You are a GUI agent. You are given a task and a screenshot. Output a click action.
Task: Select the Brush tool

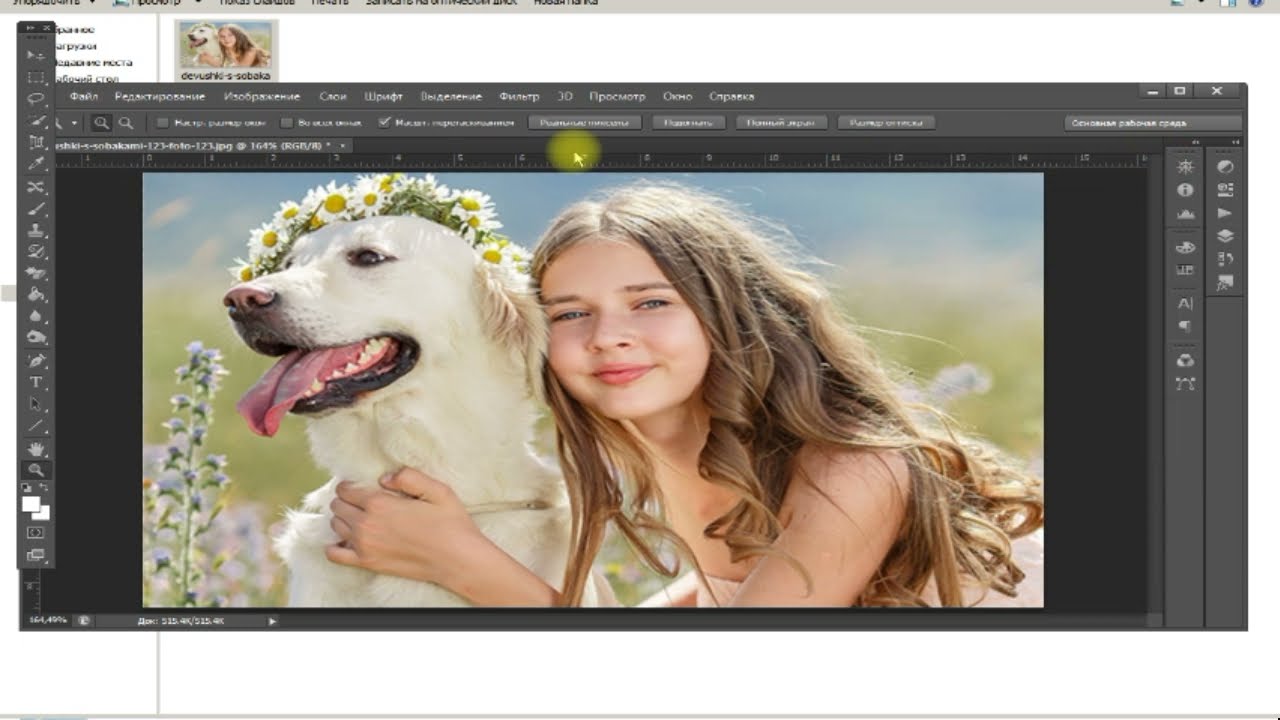click(x=36, y=209)
